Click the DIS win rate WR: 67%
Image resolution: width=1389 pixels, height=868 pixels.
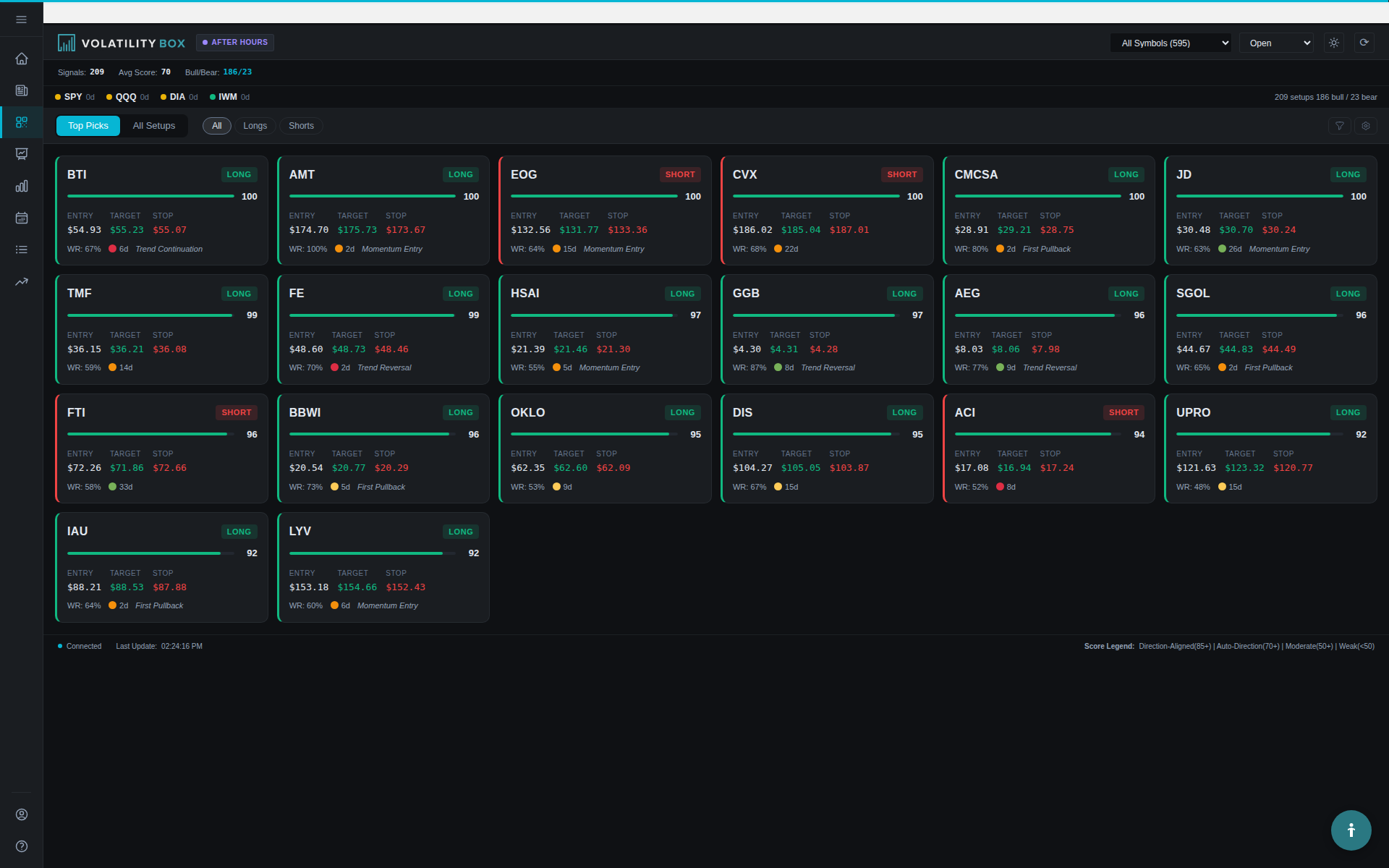[x=749, y=487]
